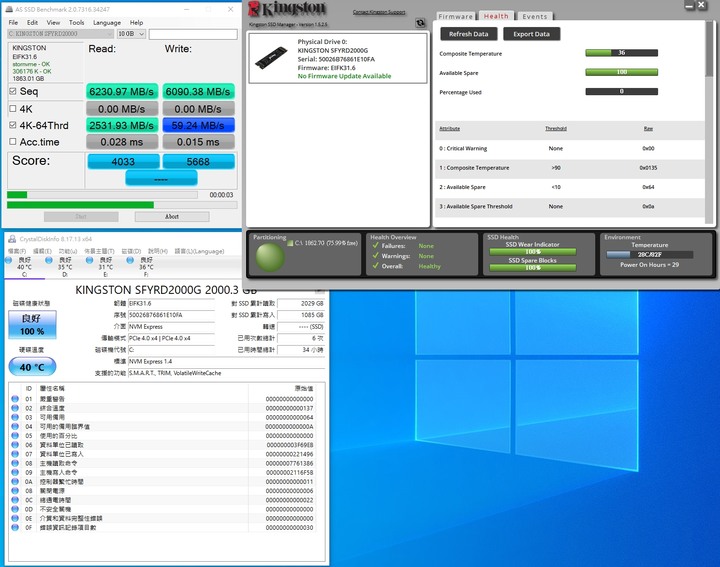Open the AS SSD drive selection dropdown
Screen dimensions: 720x567
point(60,34)
